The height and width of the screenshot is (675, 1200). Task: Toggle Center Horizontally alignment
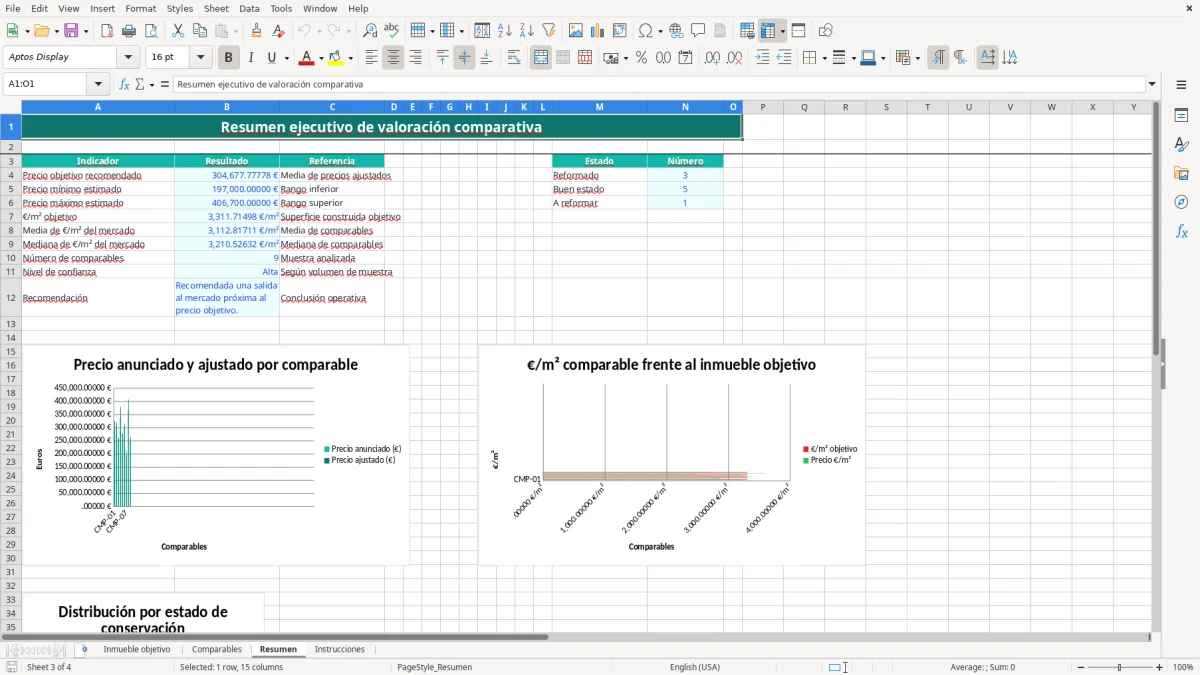point(393,58)
